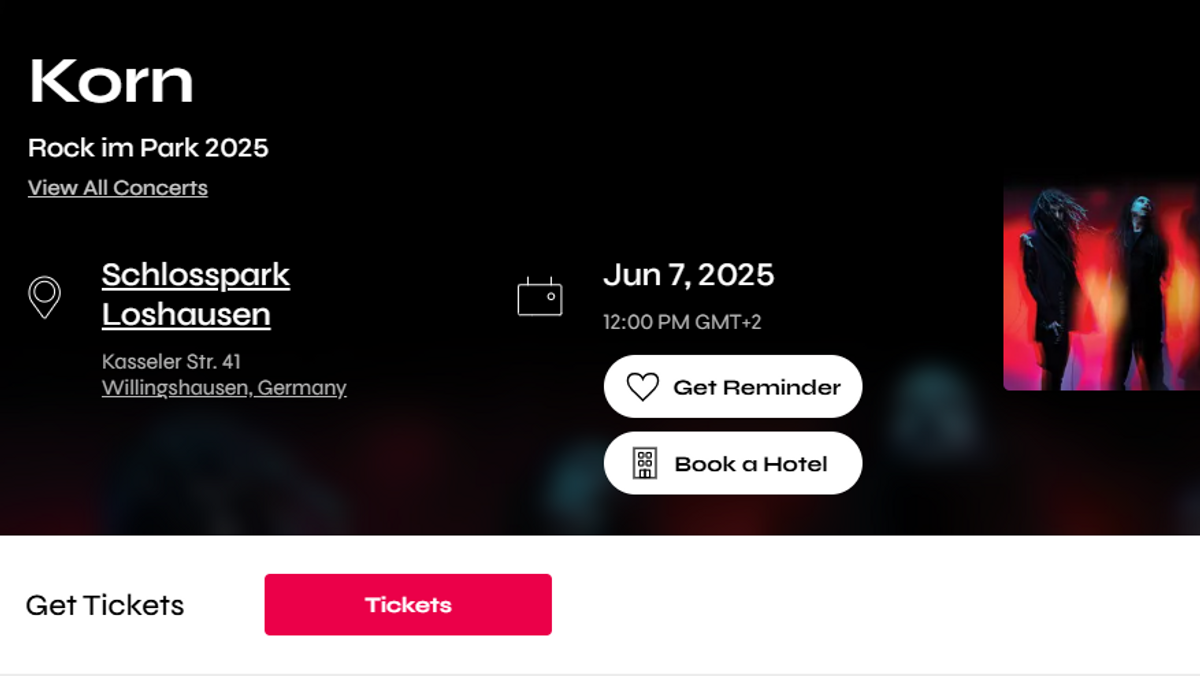Click the red Tickets button

coord(408,604)
